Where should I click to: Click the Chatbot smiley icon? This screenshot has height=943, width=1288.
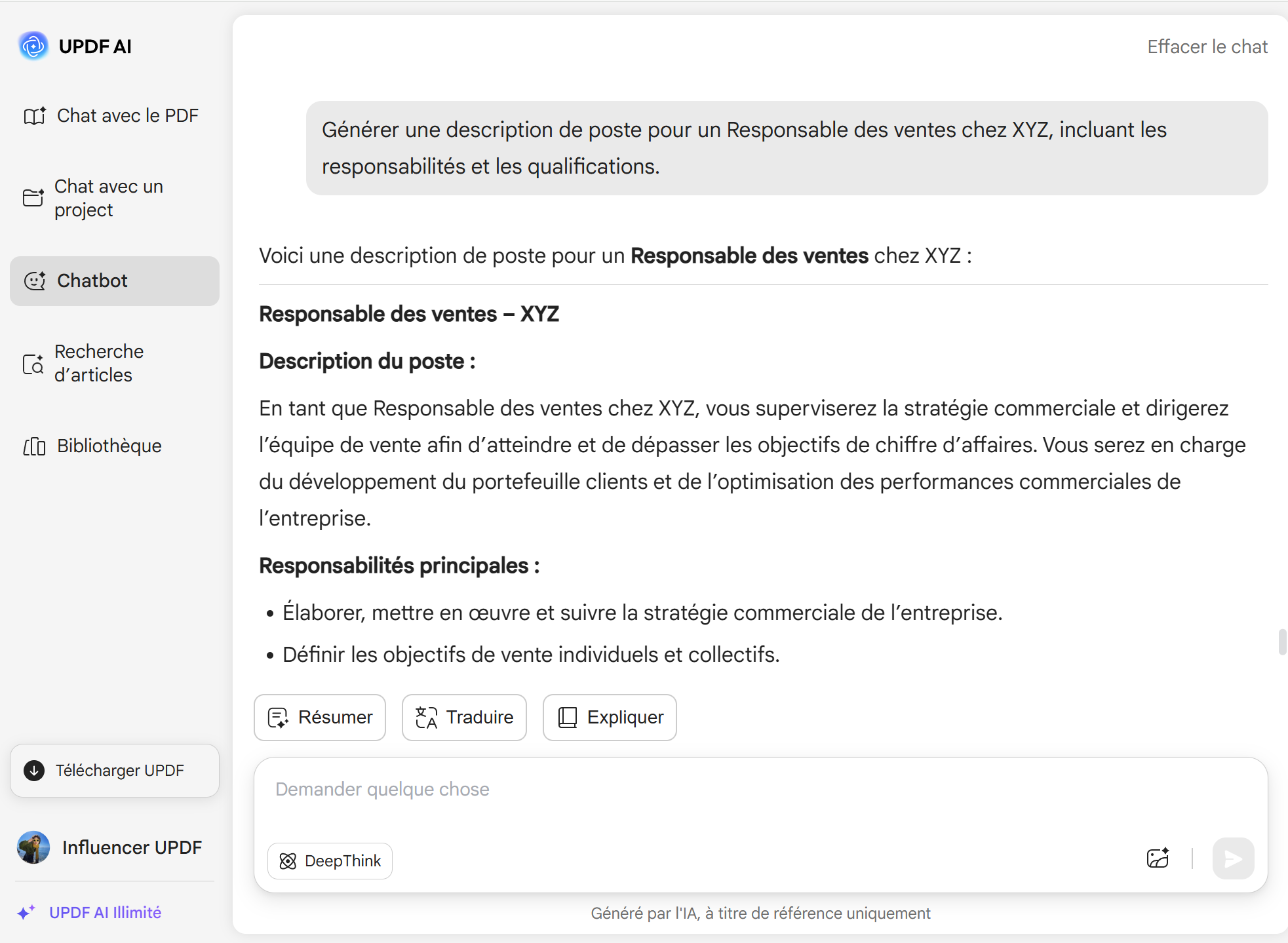point(35,280)
